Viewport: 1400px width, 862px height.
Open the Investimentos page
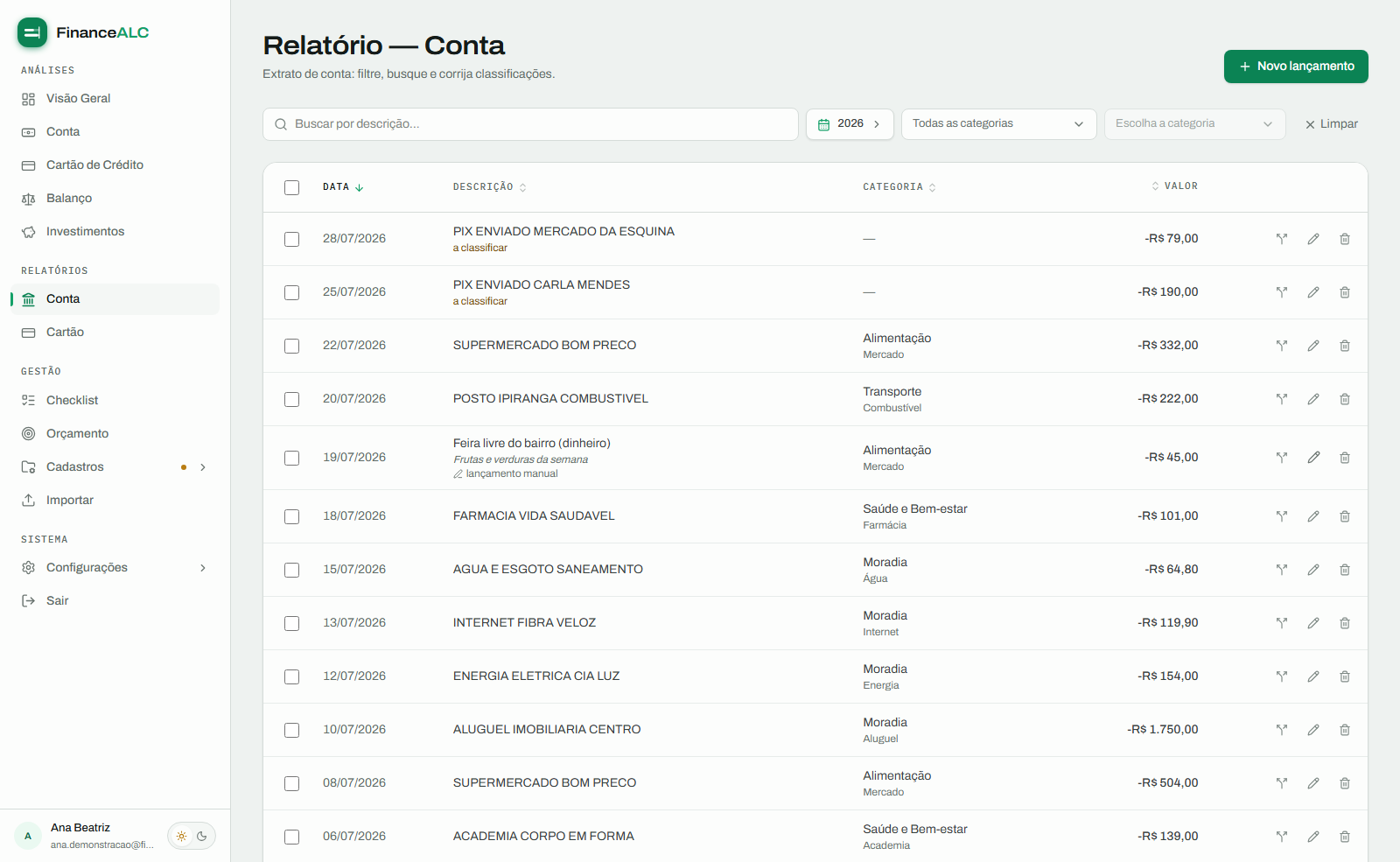[115, 232]
